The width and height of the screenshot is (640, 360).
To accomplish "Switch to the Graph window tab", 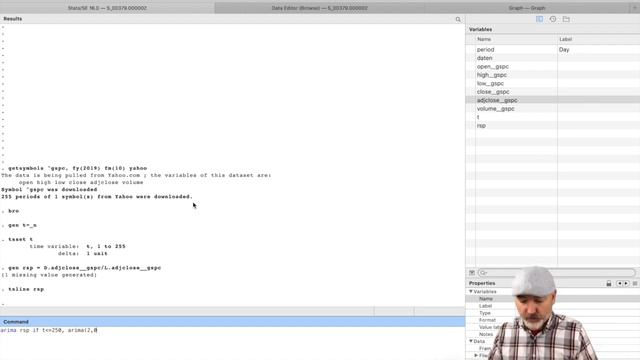I will [527, 8].
